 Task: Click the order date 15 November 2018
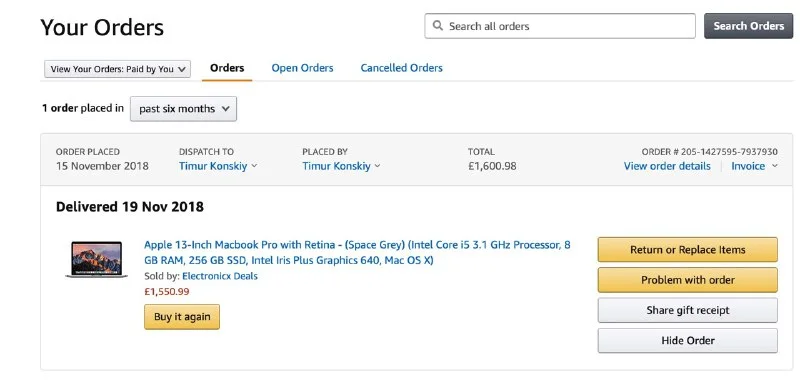click(x=102, y=166)
